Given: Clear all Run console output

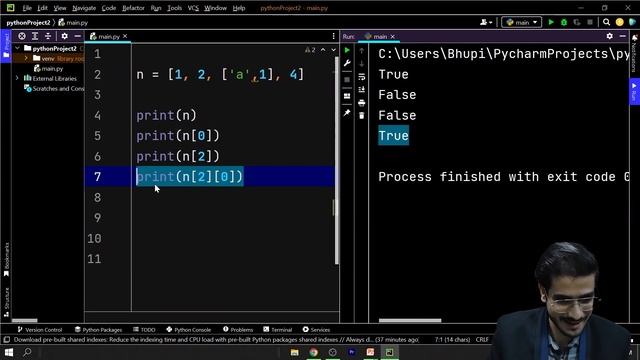Looking at the screenshot, I should click(362, 116).
